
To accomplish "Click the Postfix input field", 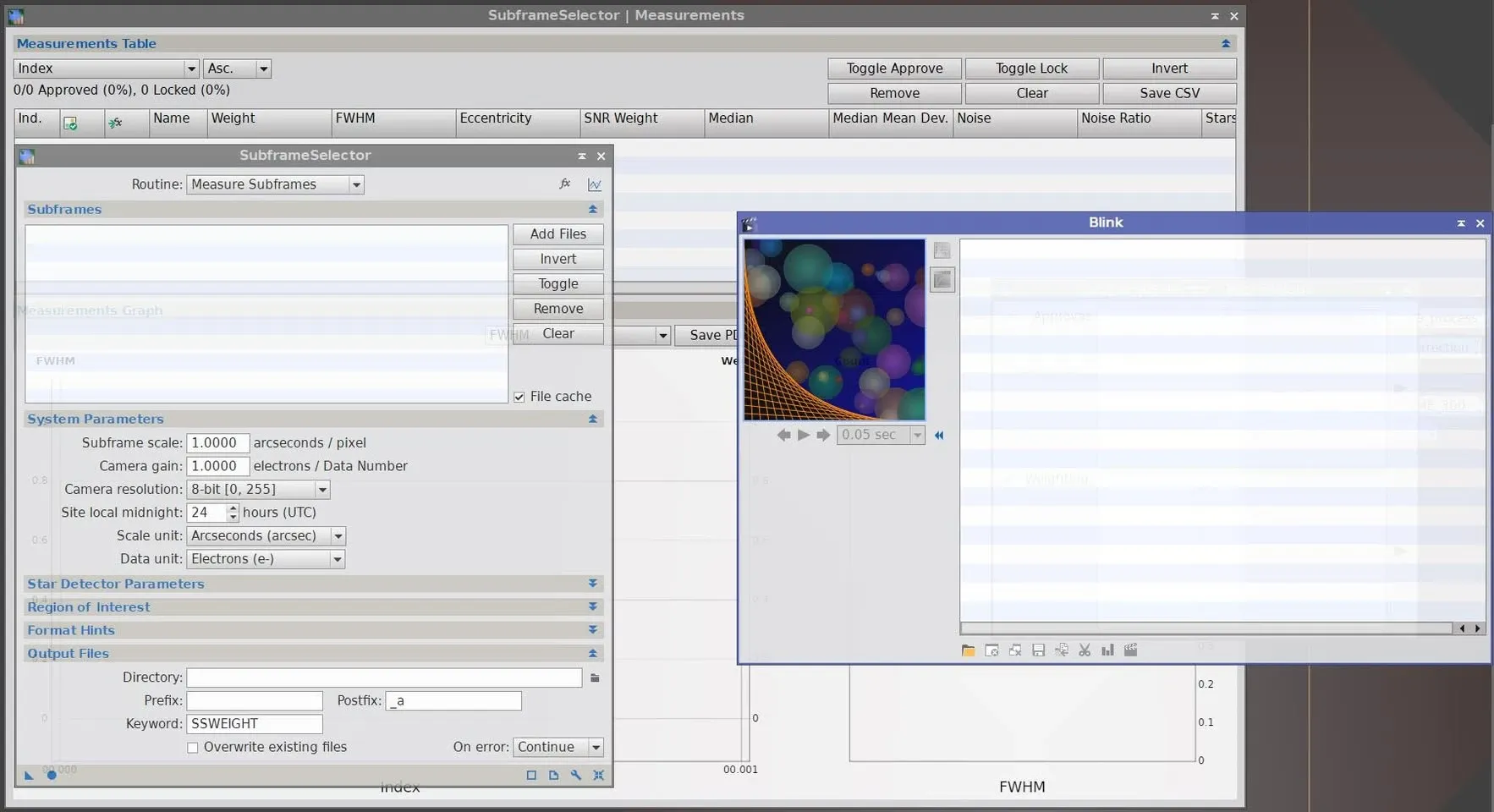I will point(453,701).
